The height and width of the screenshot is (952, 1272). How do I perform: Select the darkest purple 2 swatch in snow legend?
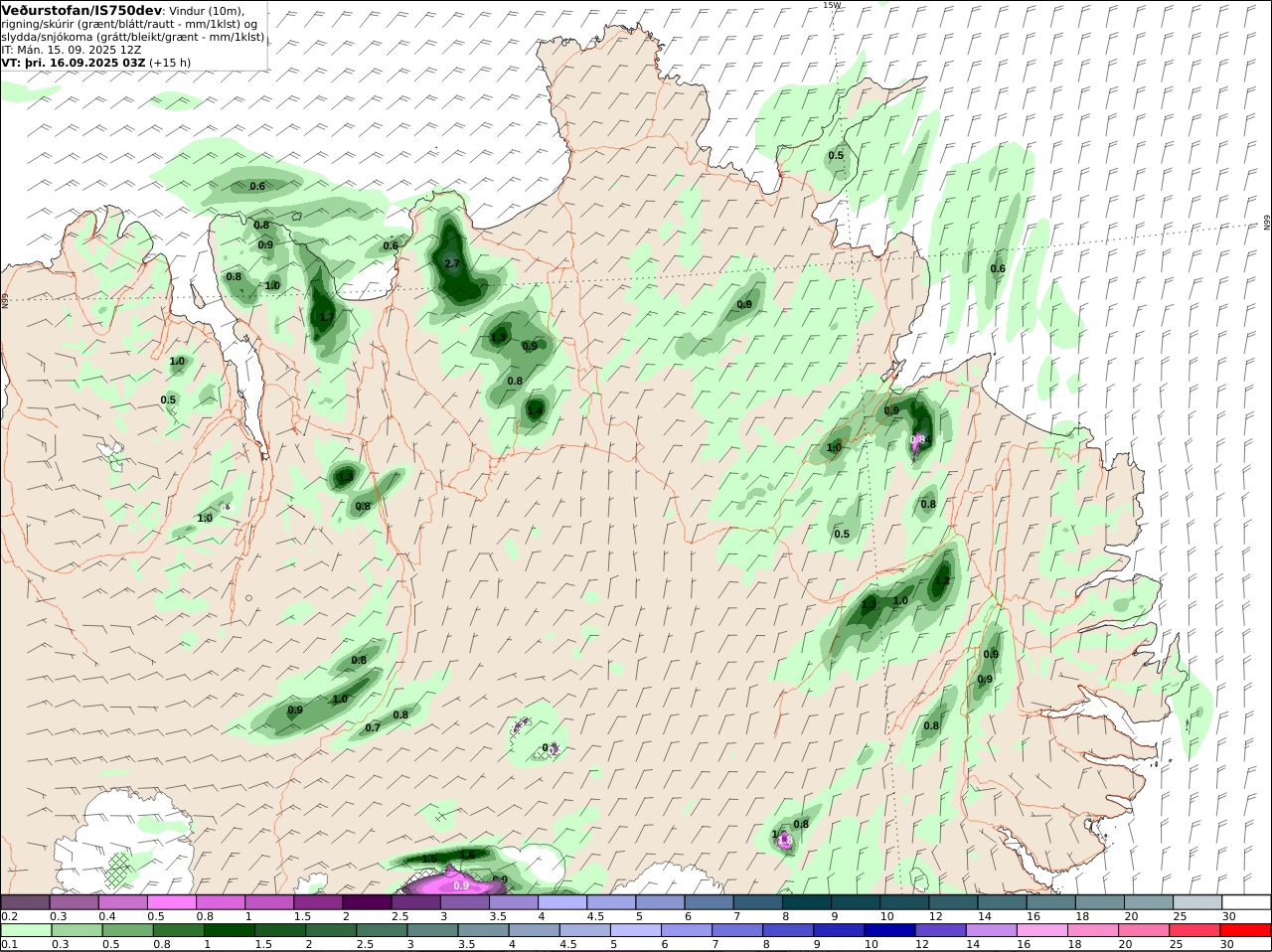[x=367, y=902]
